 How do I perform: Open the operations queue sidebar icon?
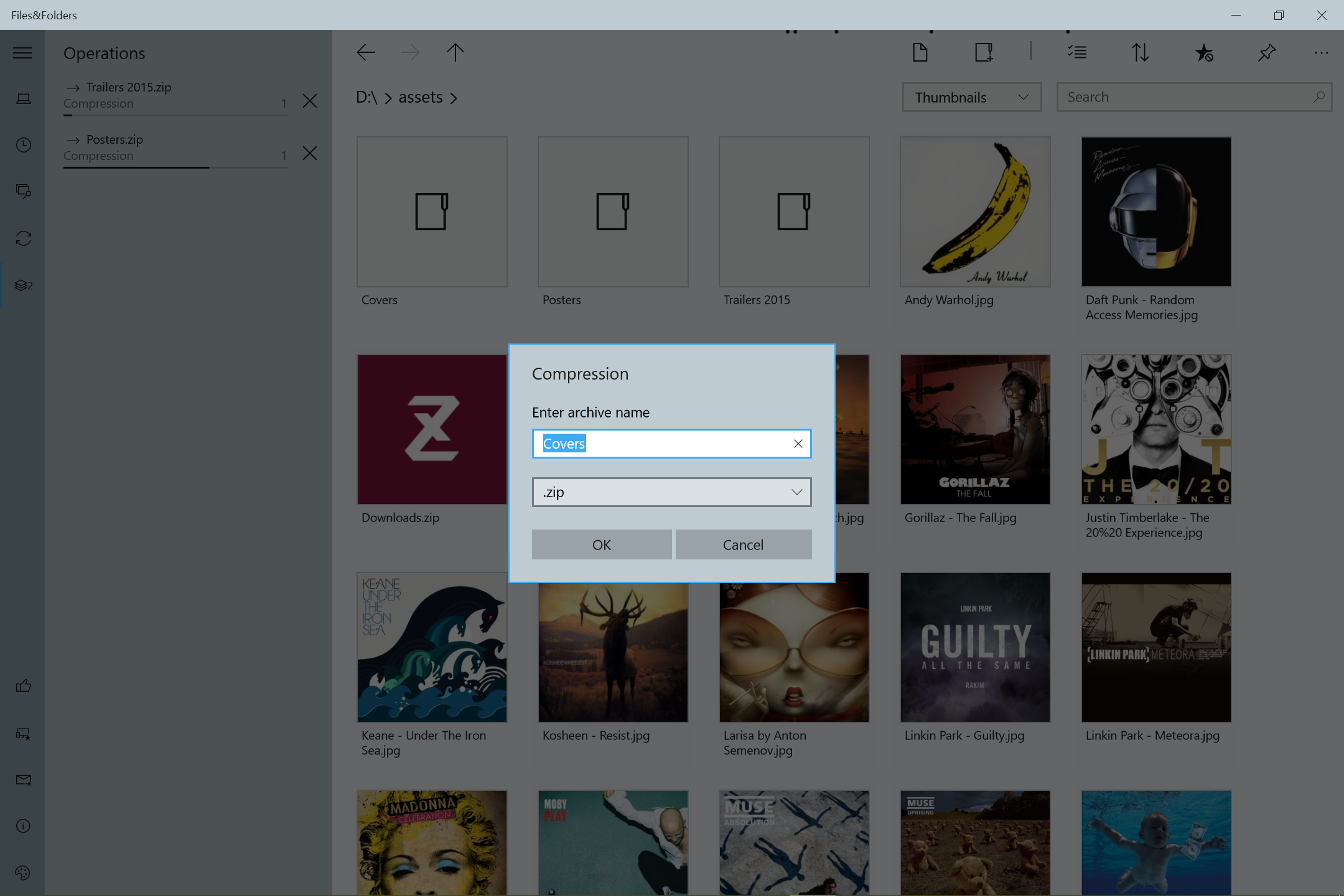[x=23, y=285]
